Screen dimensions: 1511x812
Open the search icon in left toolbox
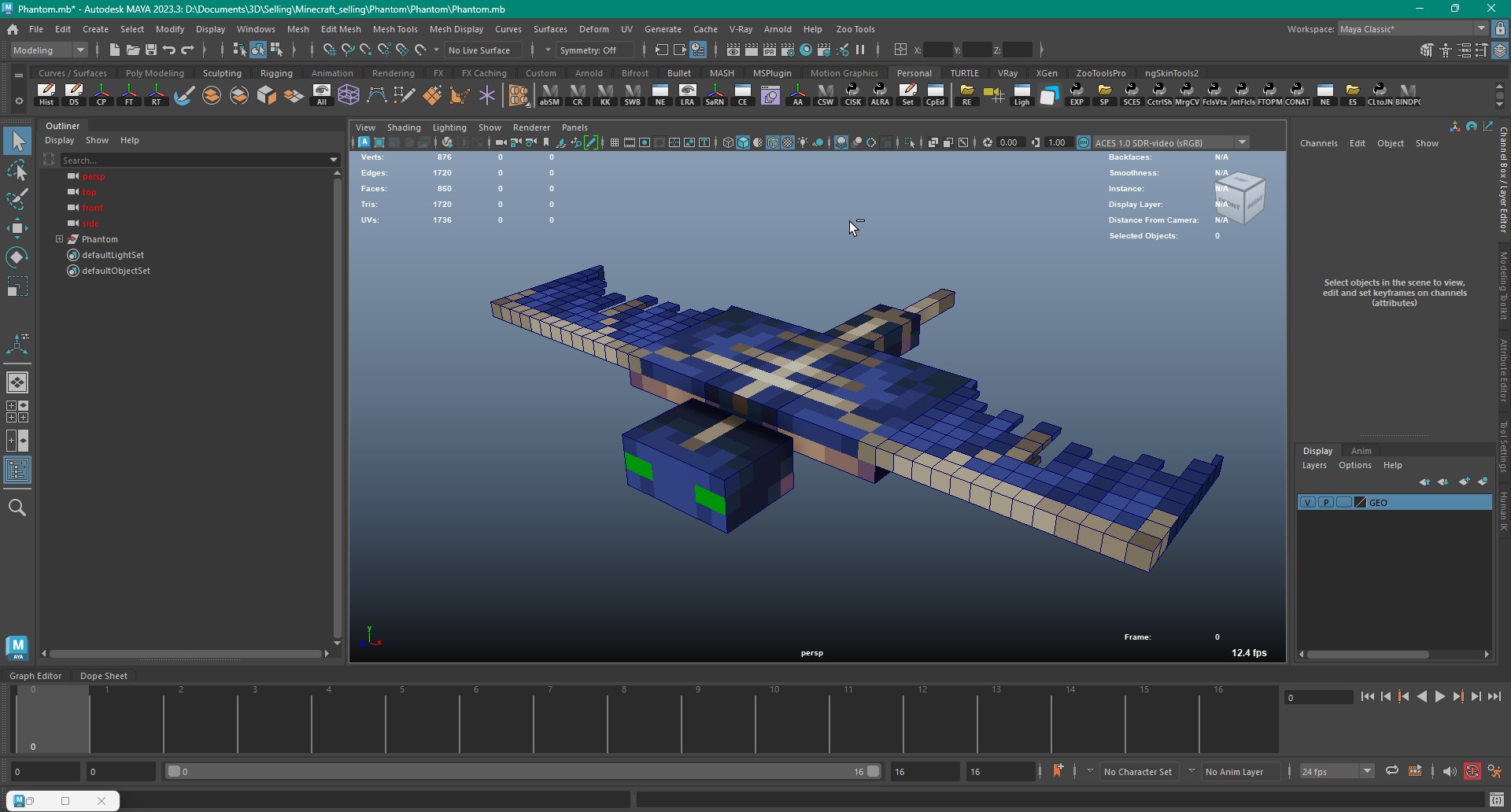(x=17, y=507)
